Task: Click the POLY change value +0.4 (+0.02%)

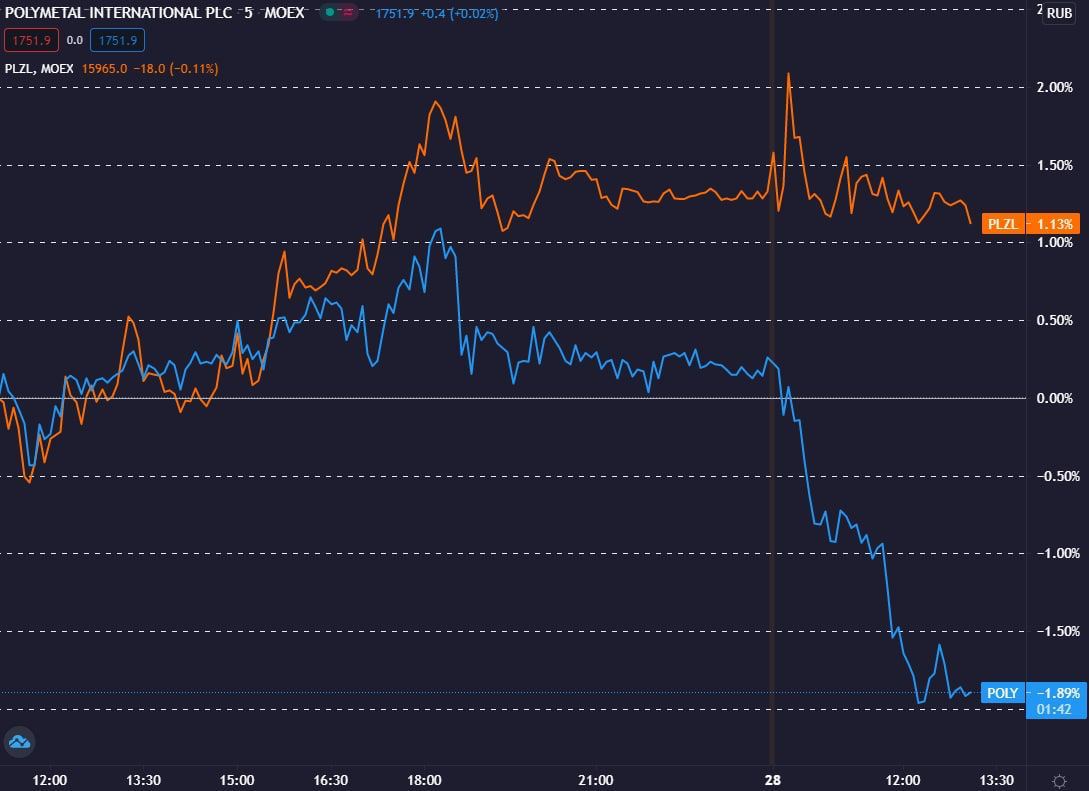Action: pyautogui.click(x=459, y=13)
